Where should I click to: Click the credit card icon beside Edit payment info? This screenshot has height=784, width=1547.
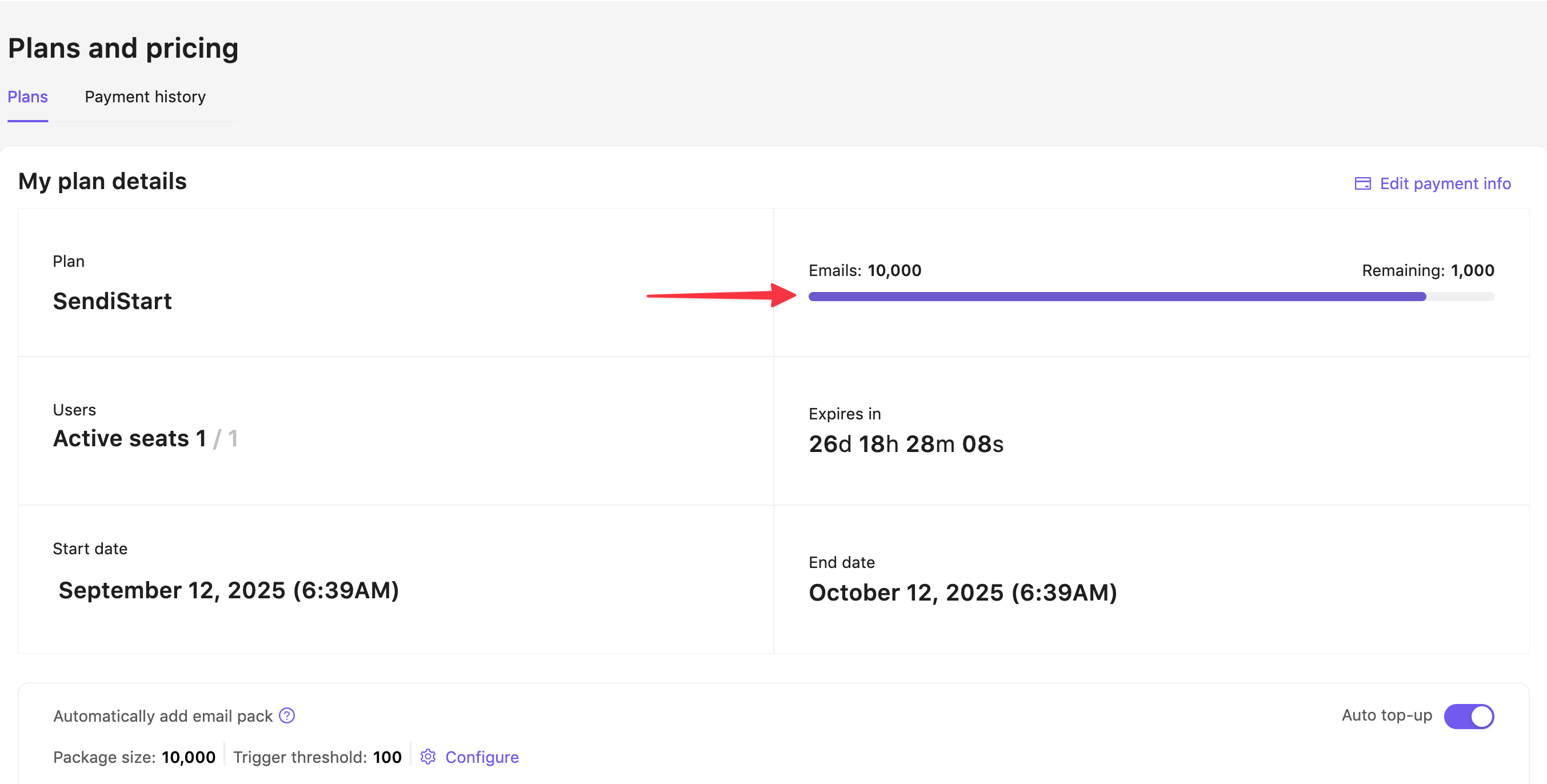(1362, 183)
